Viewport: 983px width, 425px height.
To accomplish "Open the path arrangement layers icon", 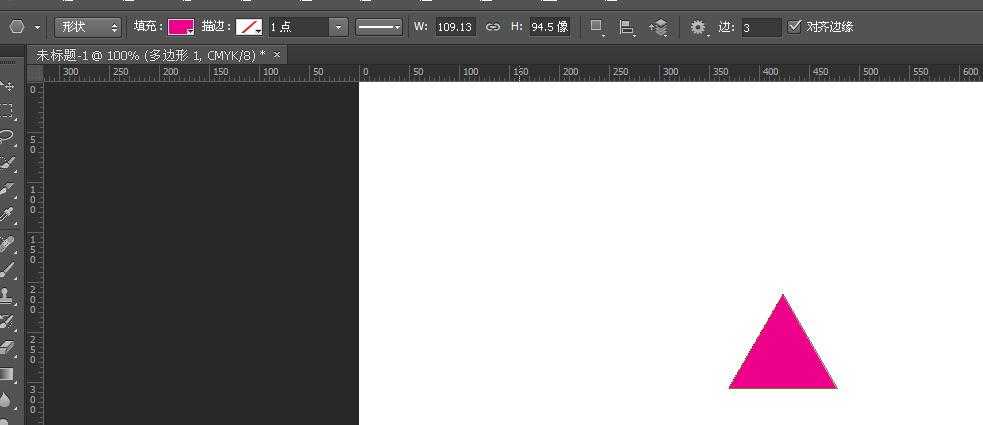I will (x=659, y=27).
